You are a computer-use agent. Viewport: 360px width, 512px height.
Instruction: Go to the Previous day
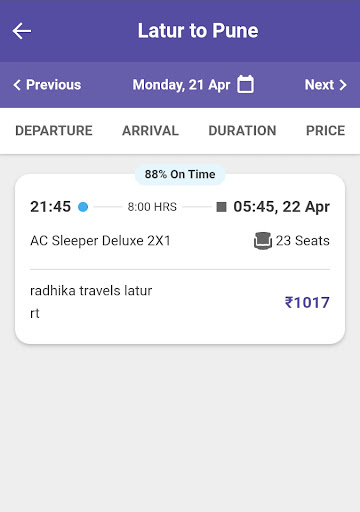point(47,85)
